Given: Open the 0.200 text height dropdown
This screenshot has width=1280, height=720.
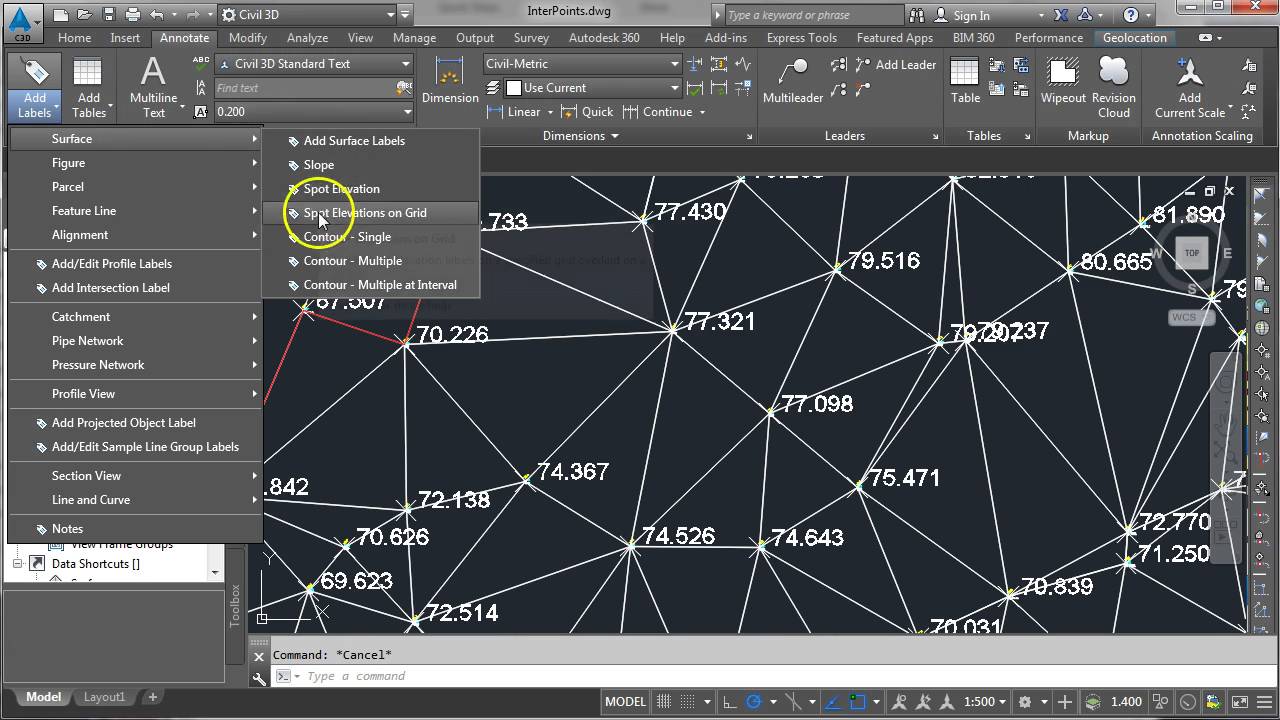Looking at the screenshot, I should pyautogui.click(x=314, y=112).
